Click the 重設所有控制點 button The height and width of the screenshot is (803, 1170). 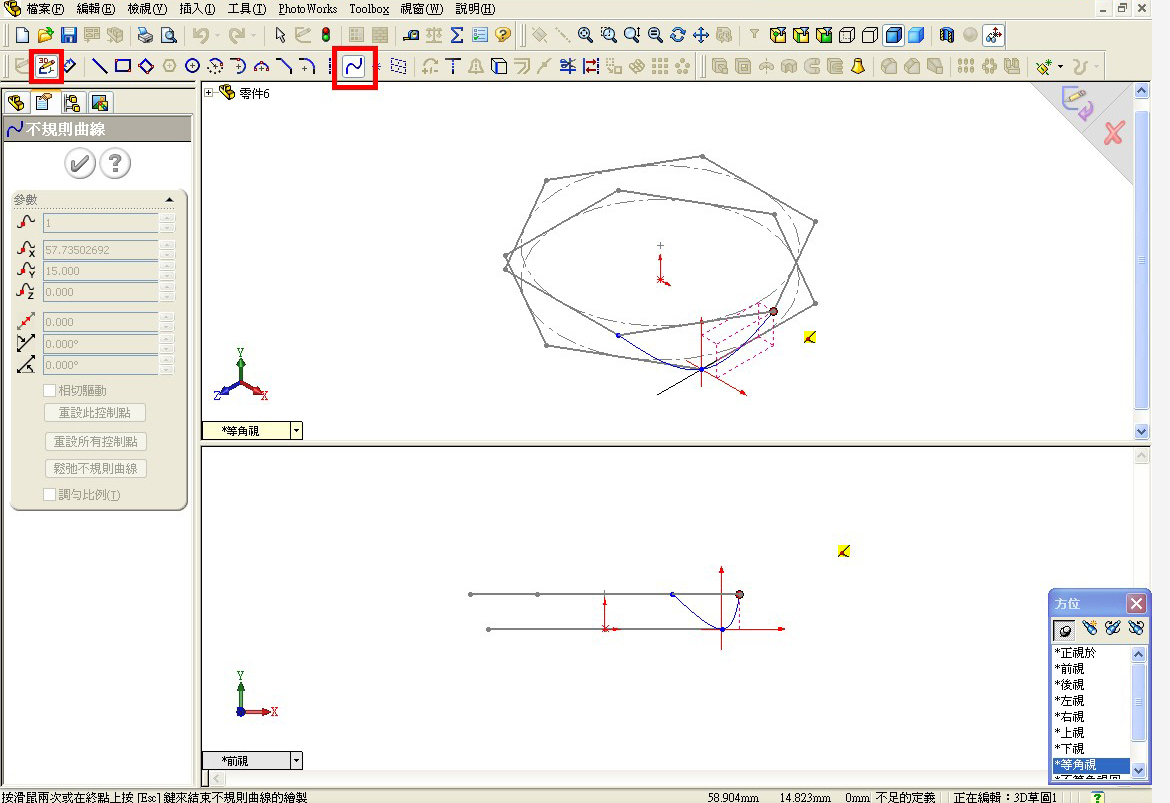click(x=95, y=440)
